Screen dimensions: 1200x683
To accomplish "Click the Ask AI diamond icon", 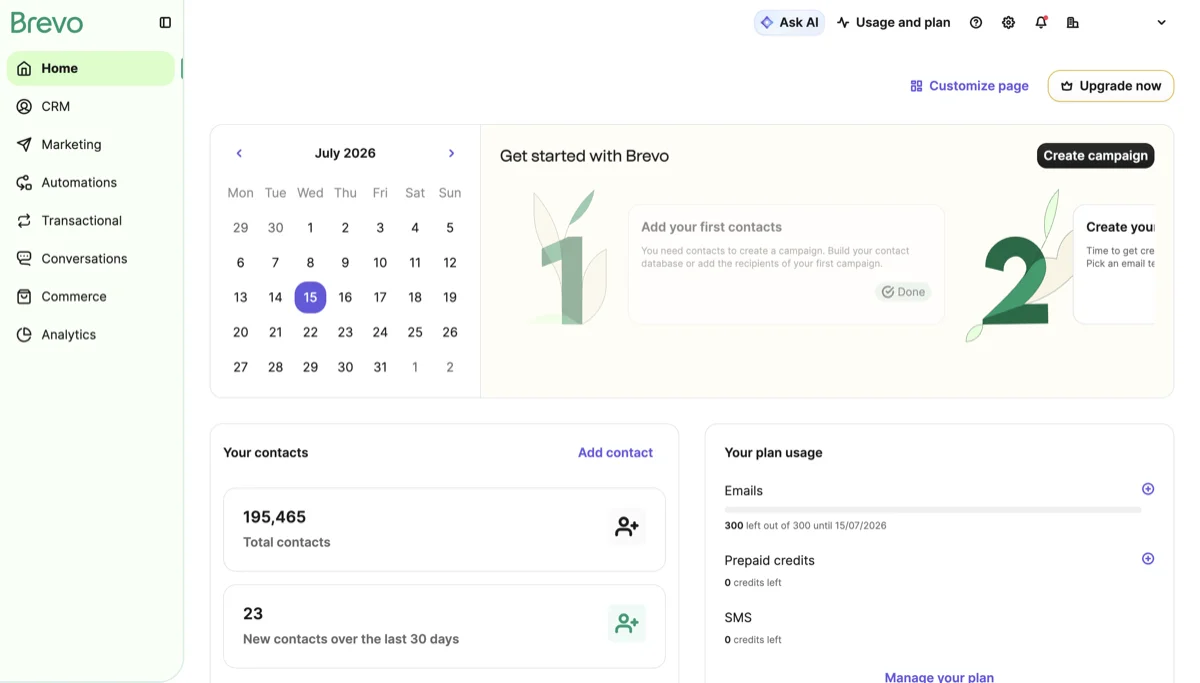I will pyautogui.click(x=767, y=22).
